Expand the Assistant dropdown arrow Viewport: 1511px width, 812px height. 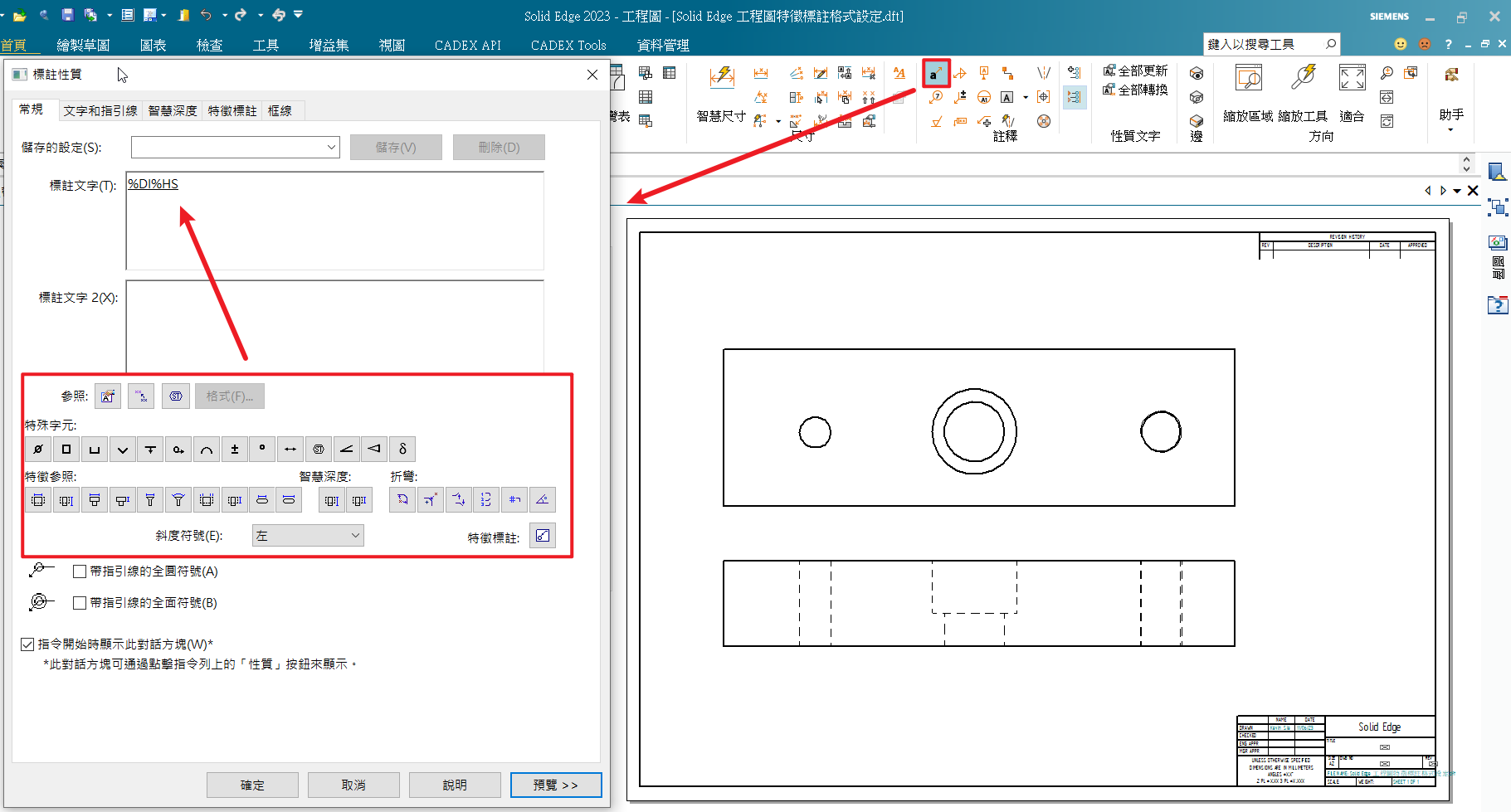(x=1451, y=130)
